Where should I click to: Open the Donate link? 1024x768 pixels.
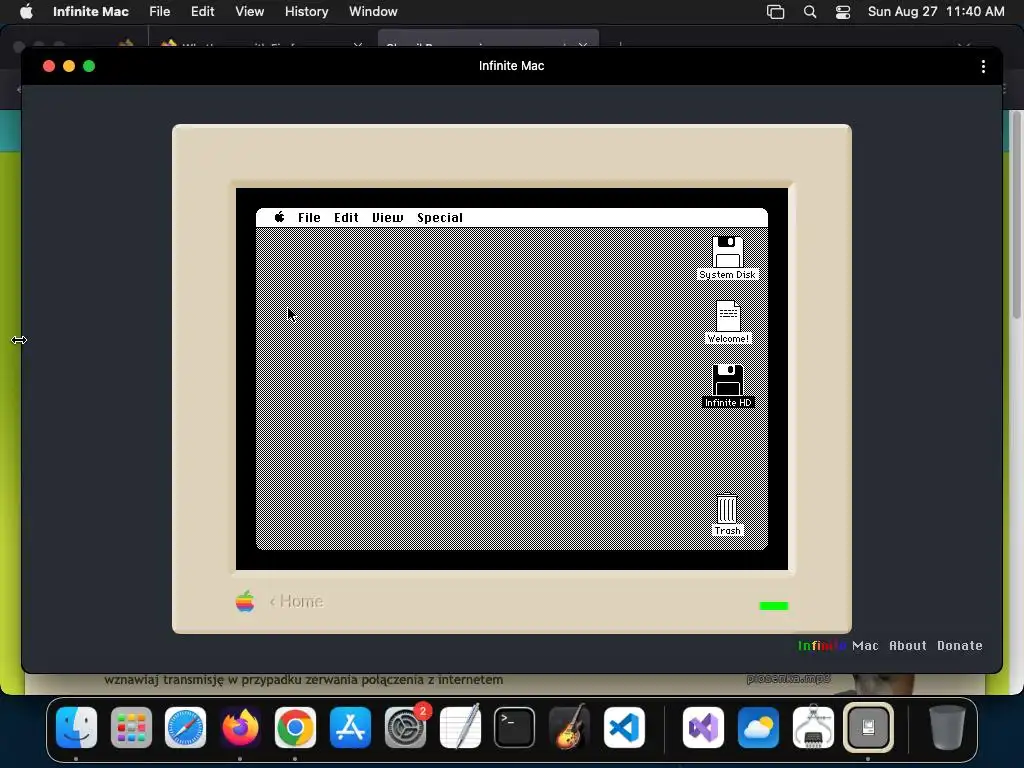959,645
